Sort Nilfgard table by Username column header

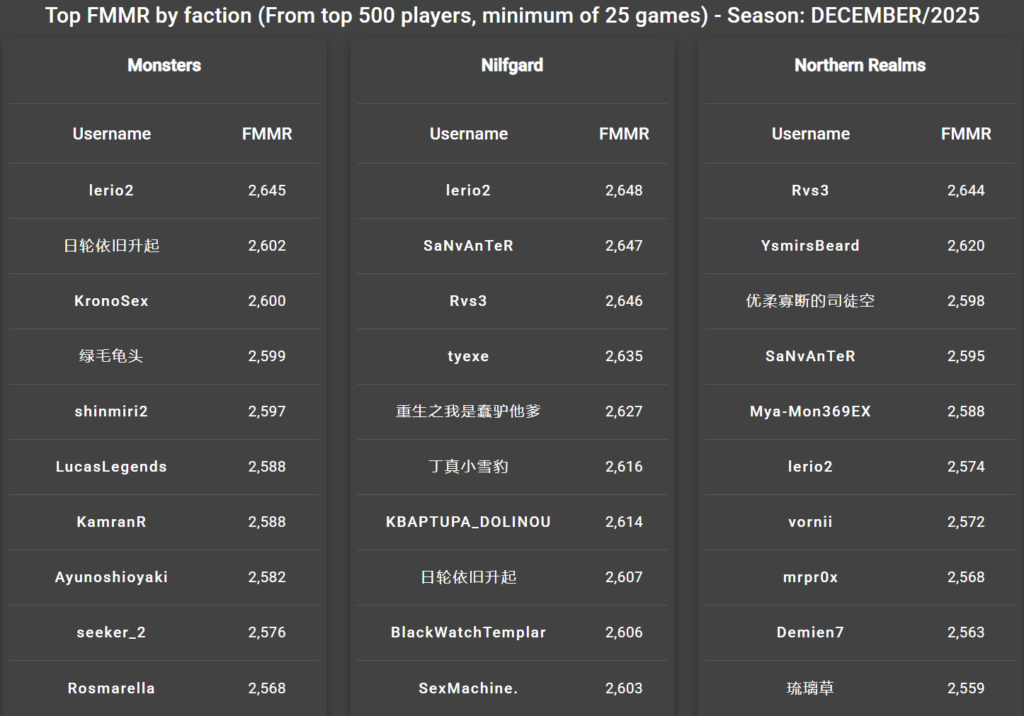[469, 134]
